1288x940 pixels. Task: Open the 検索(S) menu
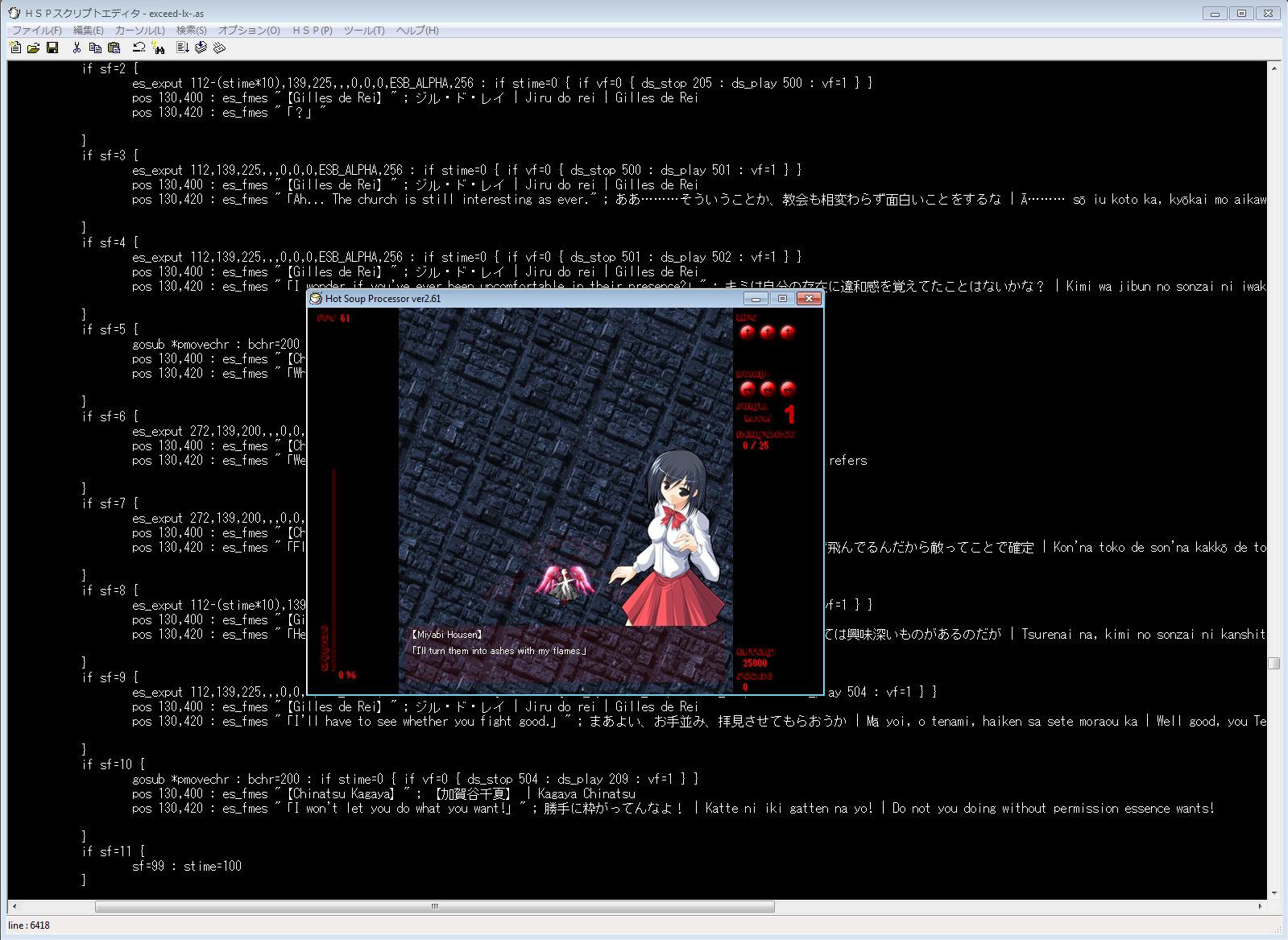click(192, 31)
